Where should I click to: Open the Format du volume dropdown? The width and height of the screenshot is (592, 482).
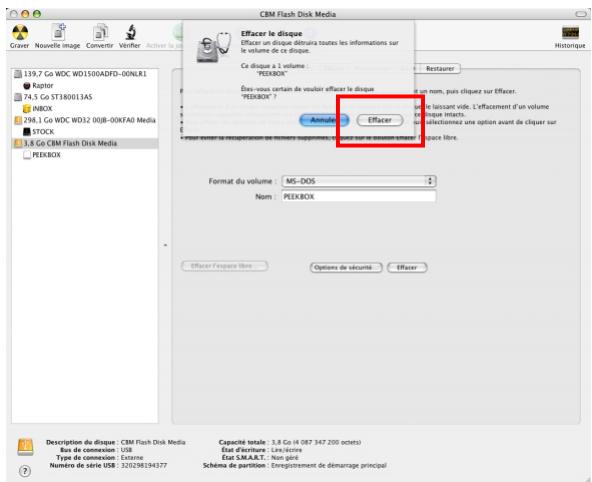point(359,181)
